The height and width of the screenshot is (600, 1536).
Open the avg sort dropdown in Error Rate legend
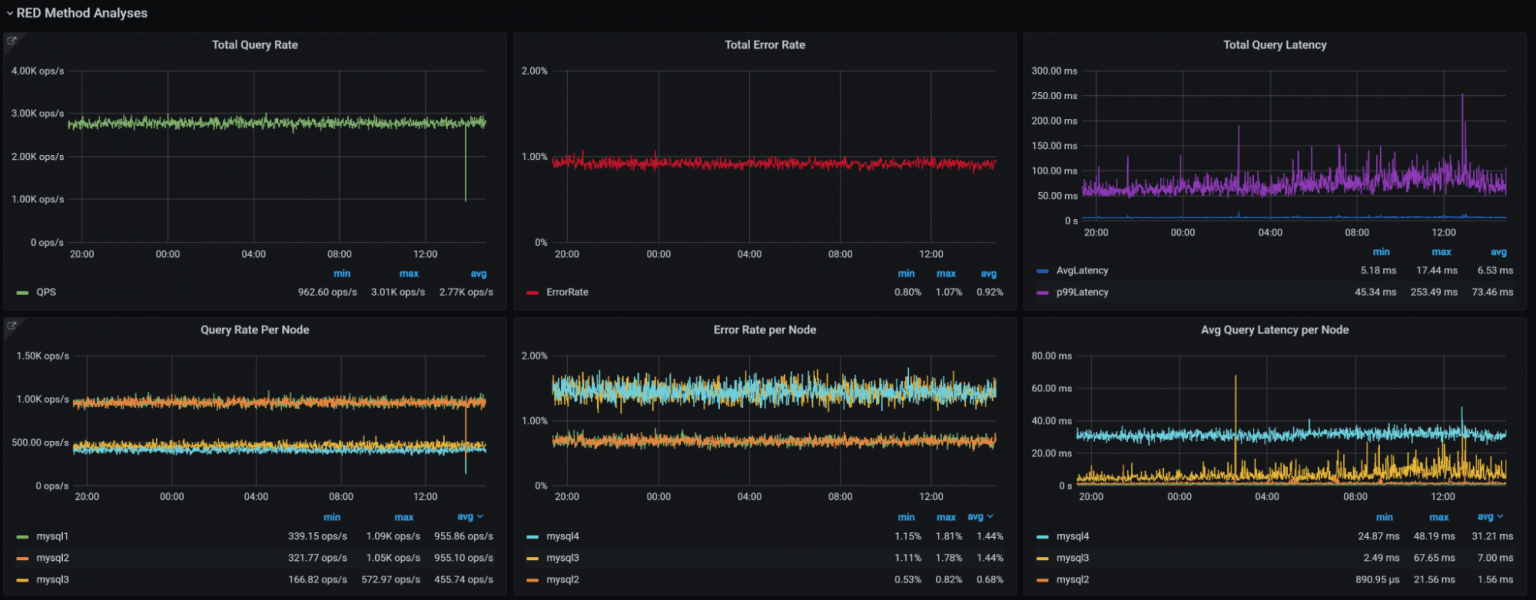click(983, 517)
